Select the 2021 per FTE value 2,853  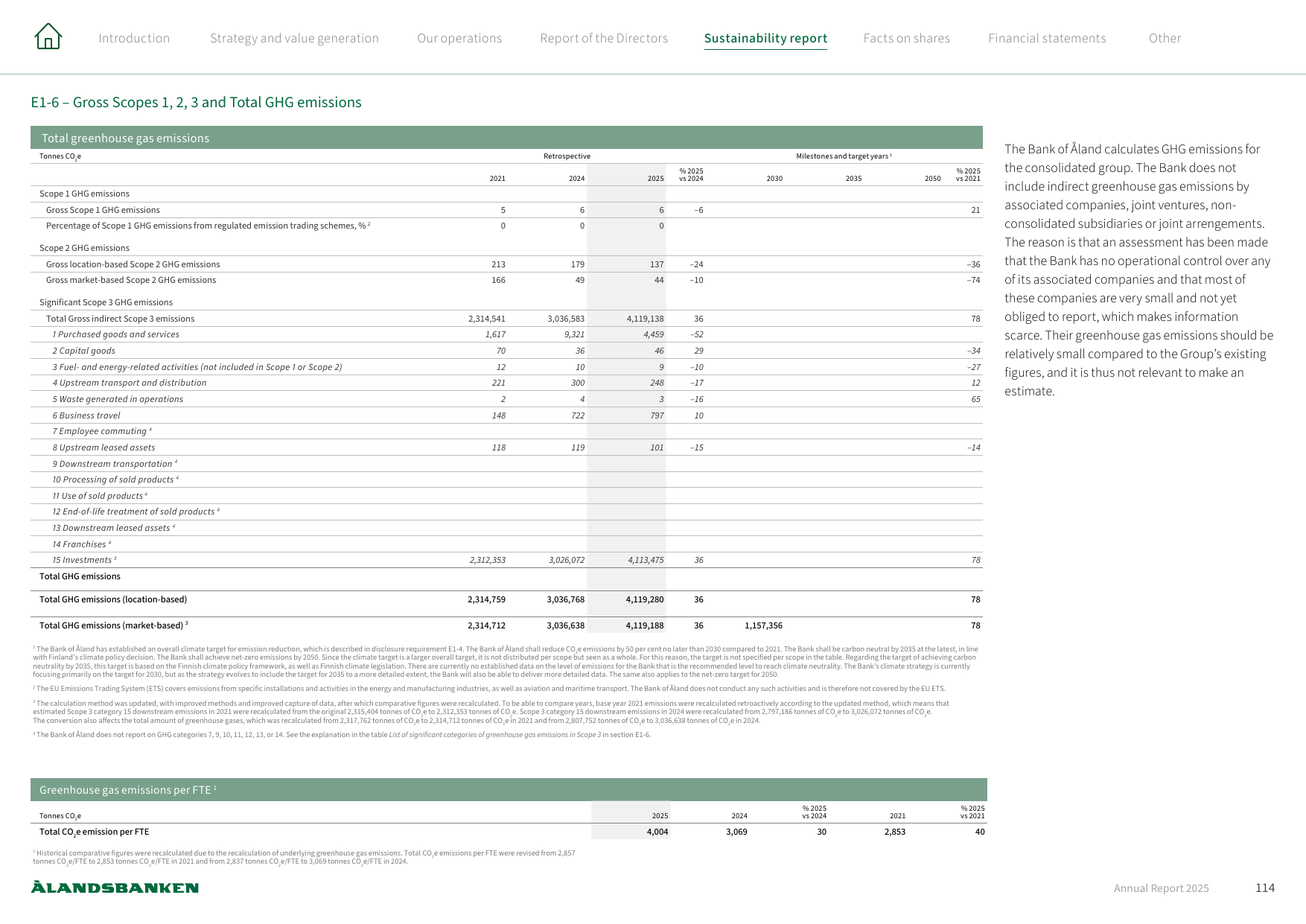click(895, 832)
